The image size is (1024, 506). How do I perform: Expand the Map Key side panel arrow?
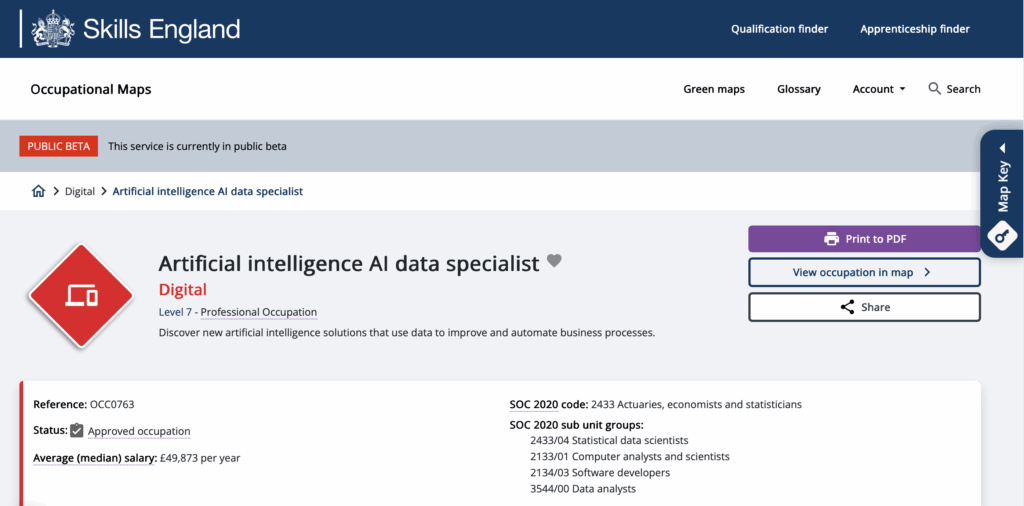tap(1002, 148)
